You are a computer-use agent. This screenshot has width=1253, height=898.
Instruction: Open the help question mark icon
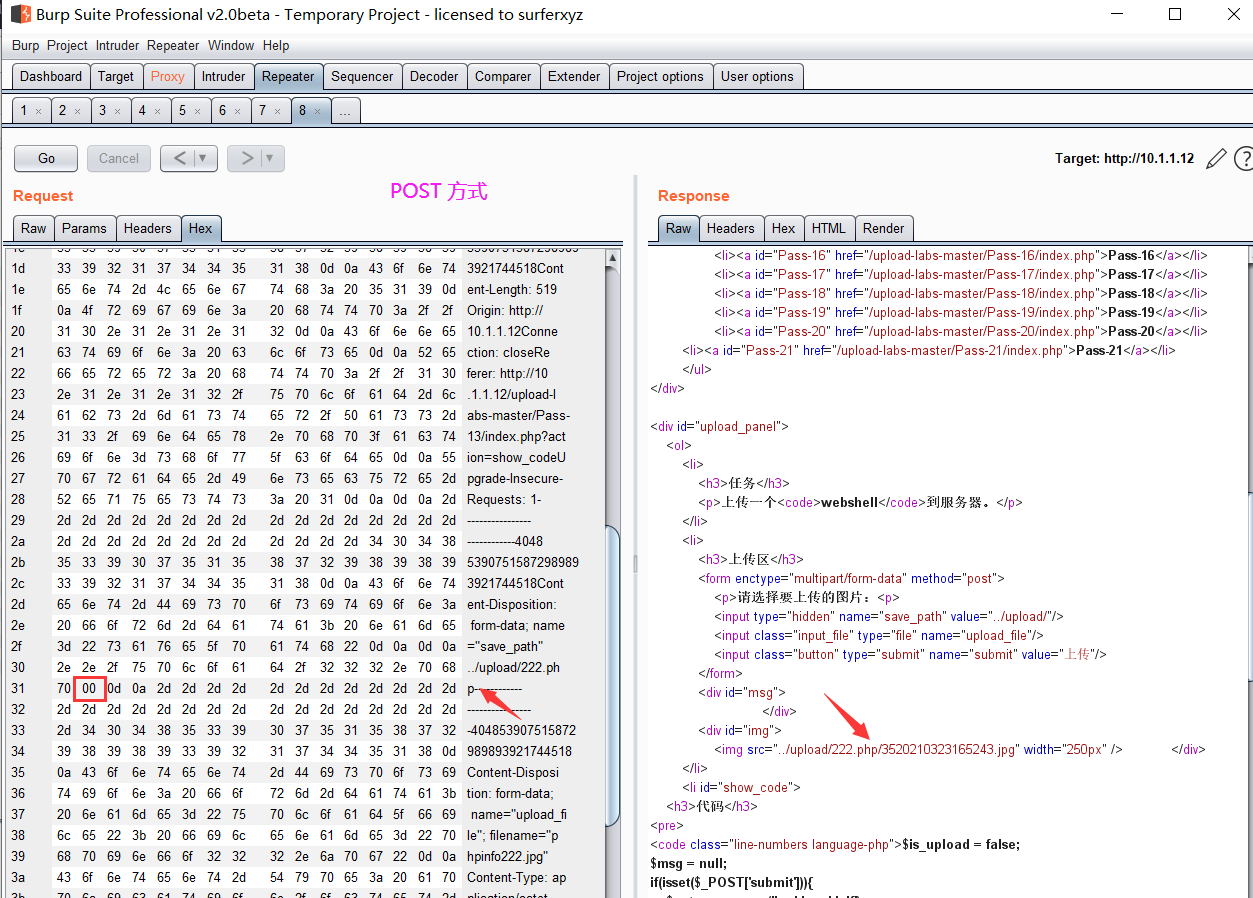[1244, 158]
